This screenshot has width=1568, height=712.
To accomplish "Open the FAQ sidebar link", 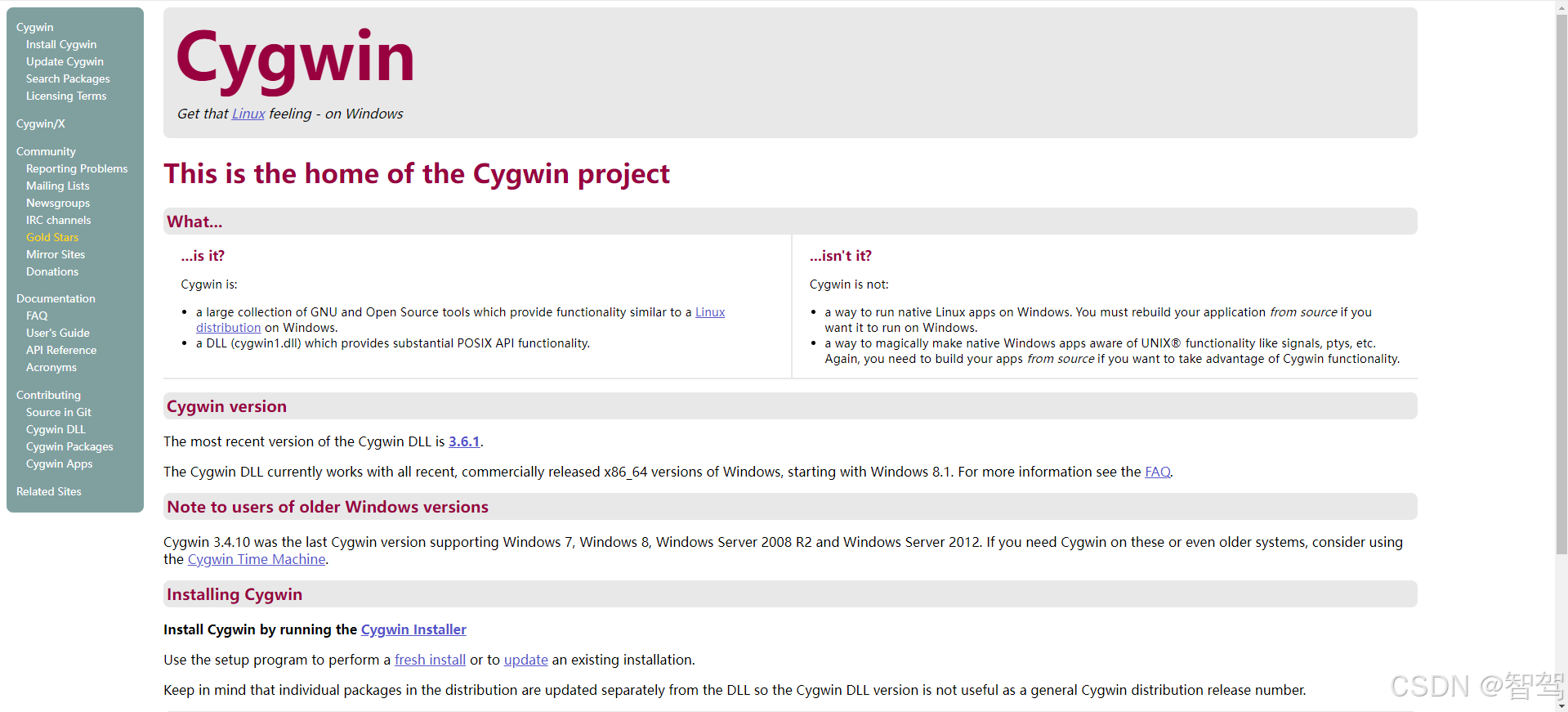I will [37, 316].
